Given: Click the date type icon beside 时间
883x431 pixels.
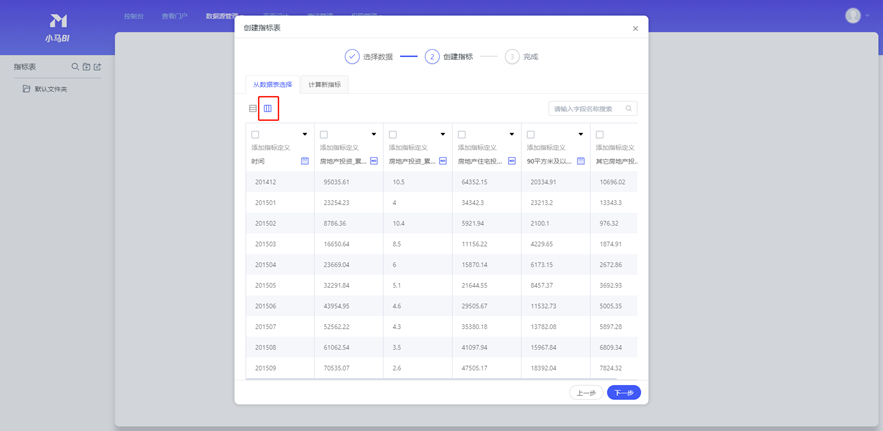Looking at the screenshot, I should click(x=305, y=161).
